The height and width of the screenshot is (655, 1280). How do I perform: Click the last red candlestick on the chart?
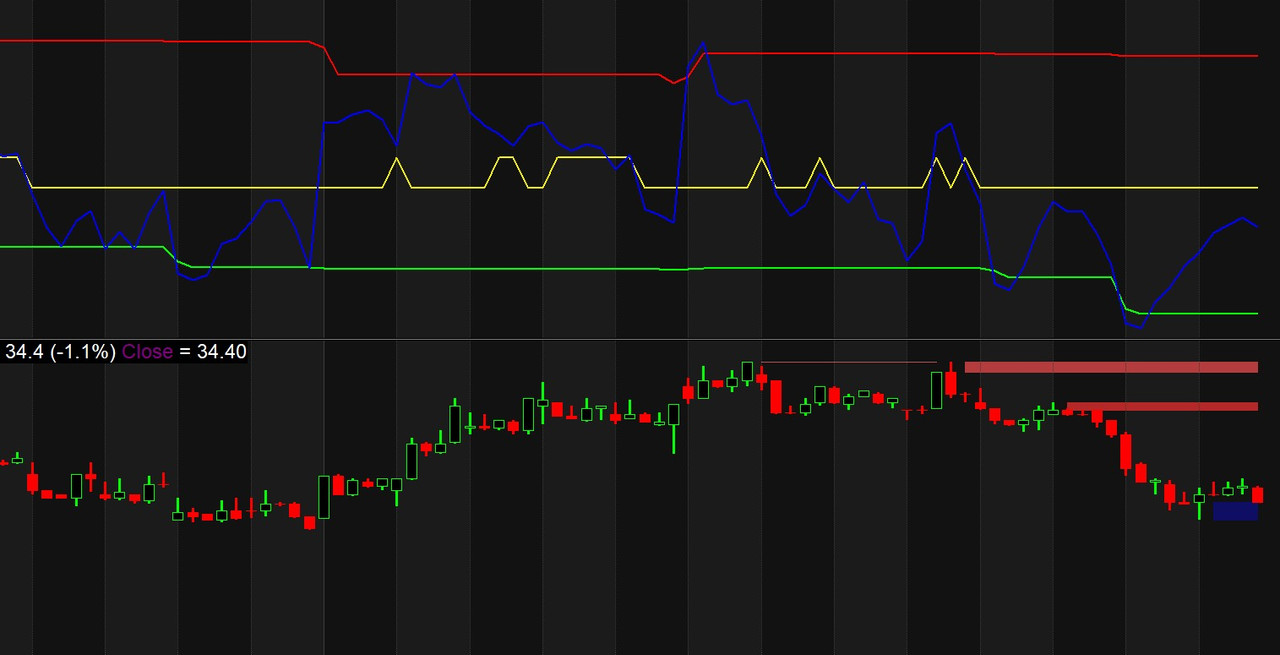click(x=1258, y=495)
